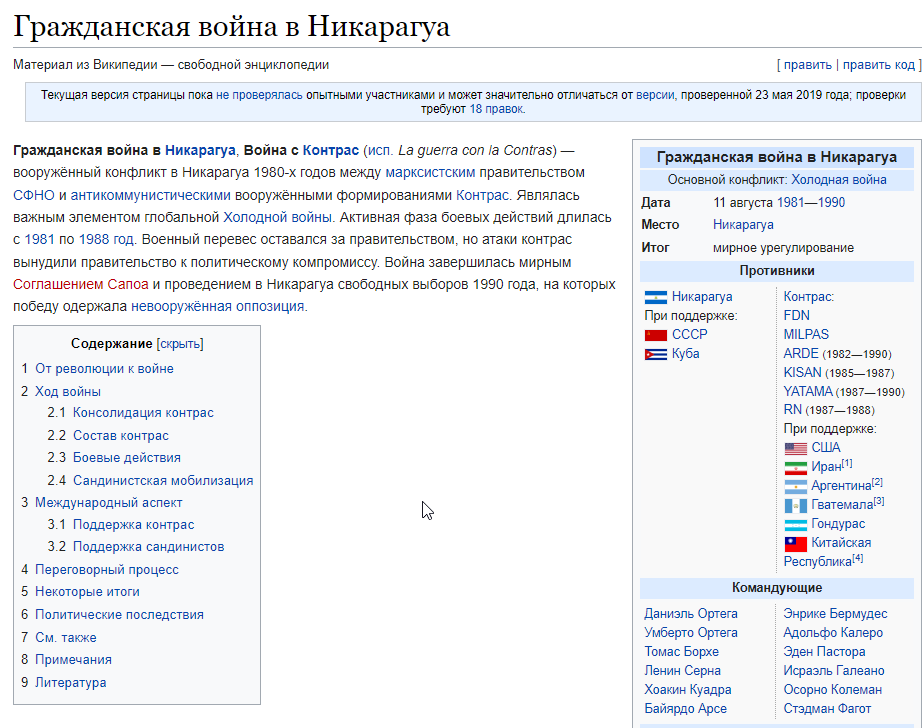
Task: Open the 'версии' link in review notice
Action: (655, 95)
